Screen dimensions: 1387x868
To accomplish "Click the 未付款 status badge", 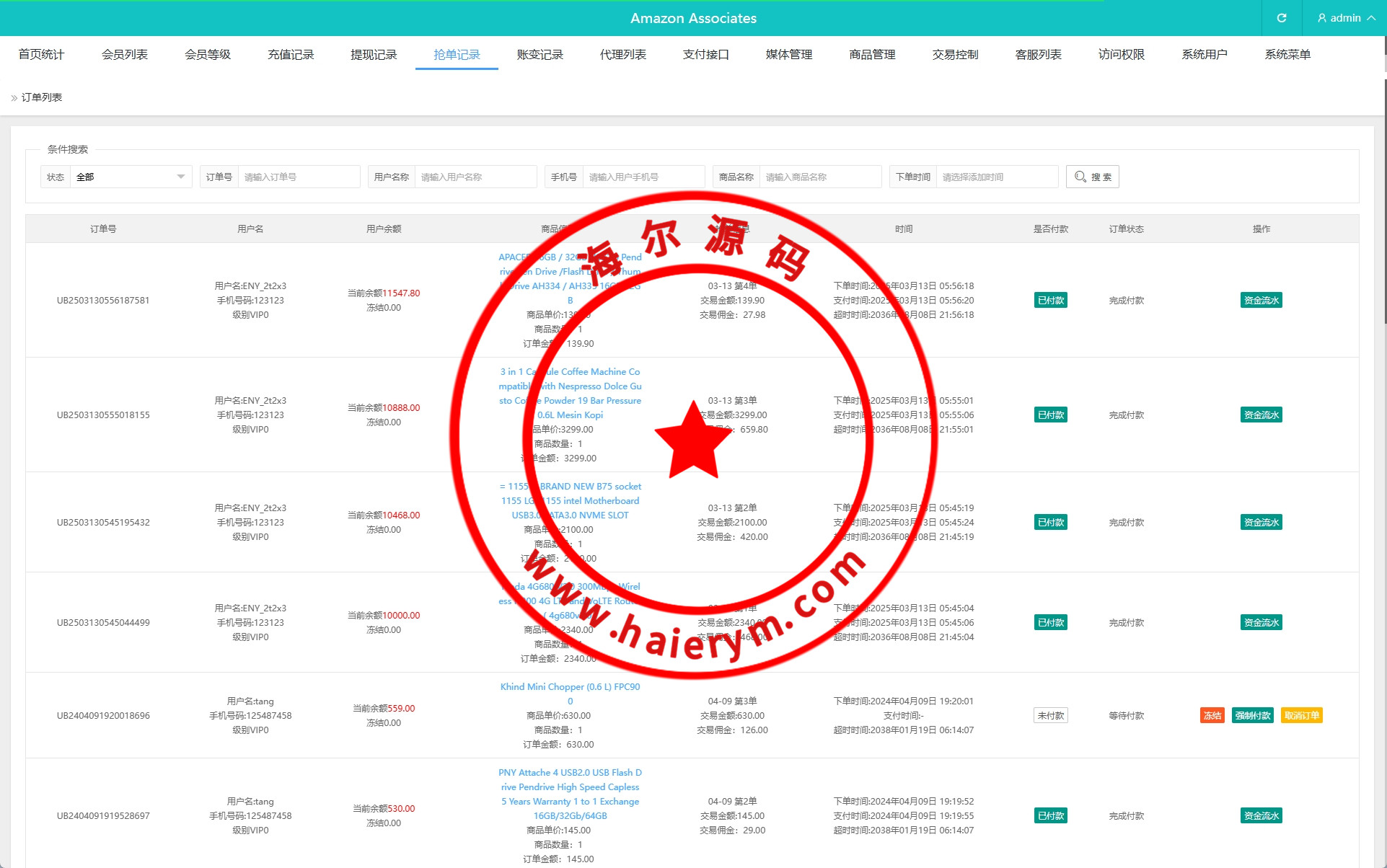I will point(1050,715).
